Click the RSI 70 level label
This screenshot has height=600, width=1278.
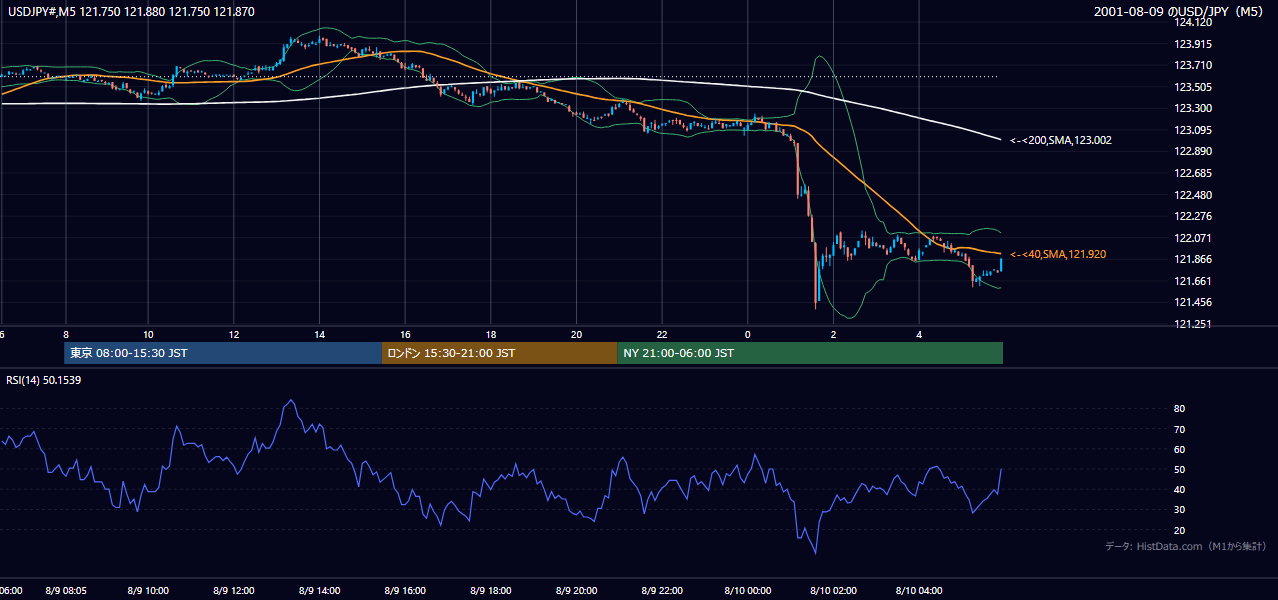point(1179,429)
